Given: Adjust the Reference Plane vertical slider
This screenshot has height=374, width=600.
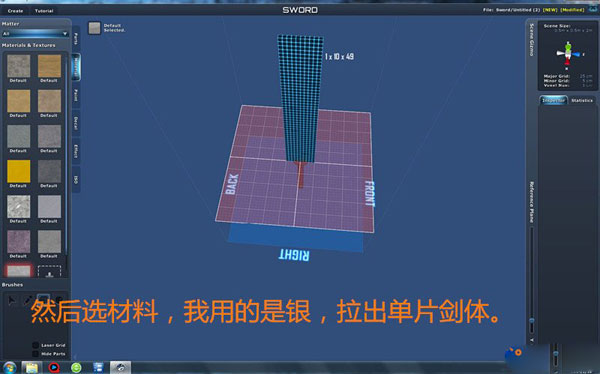Looking at the screenshot, I should point(532,320).
